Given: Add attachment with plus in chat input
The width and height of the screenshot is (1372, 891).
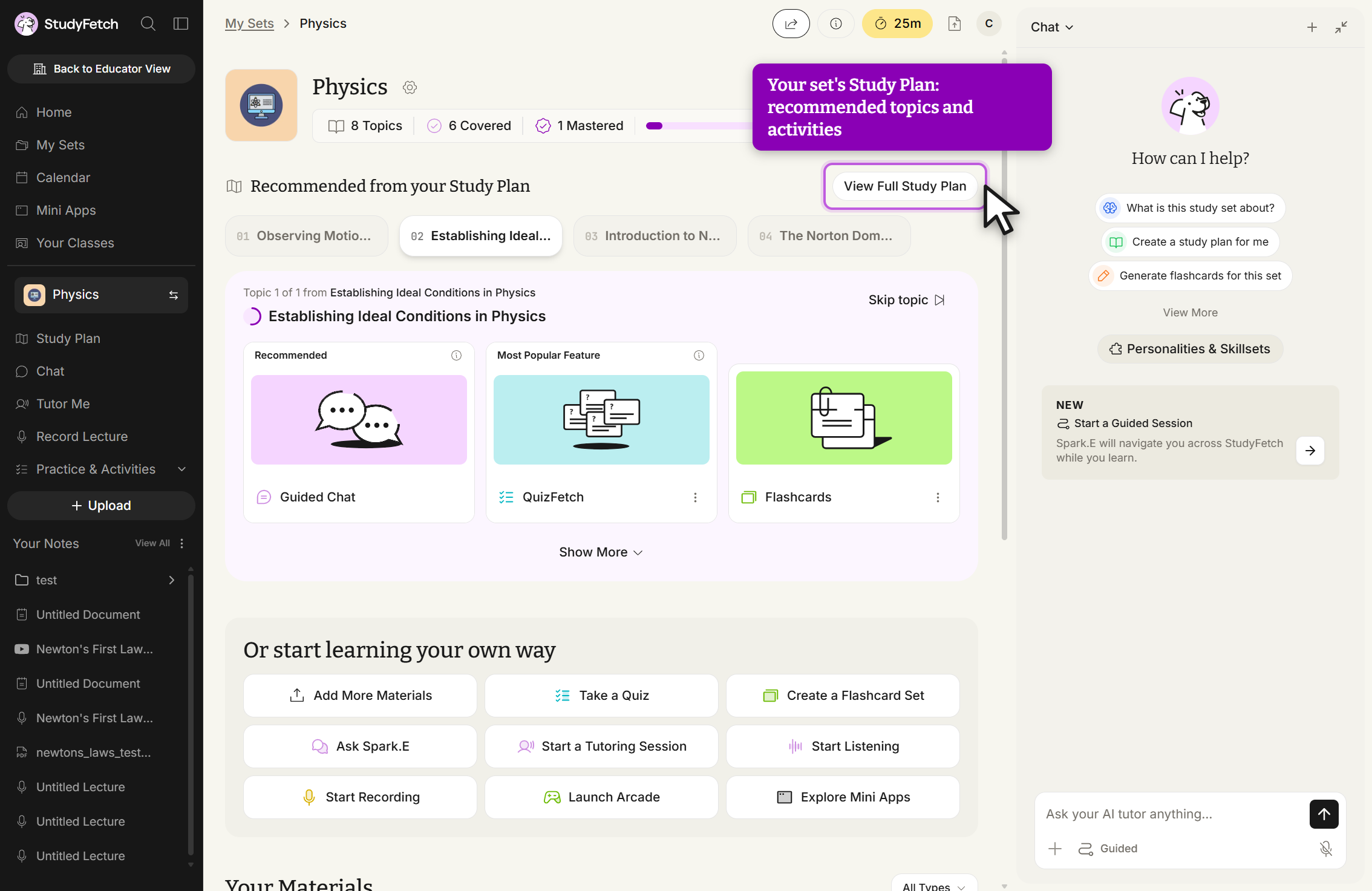Looking at the screenshot, I should click(x=1055, y=849).
